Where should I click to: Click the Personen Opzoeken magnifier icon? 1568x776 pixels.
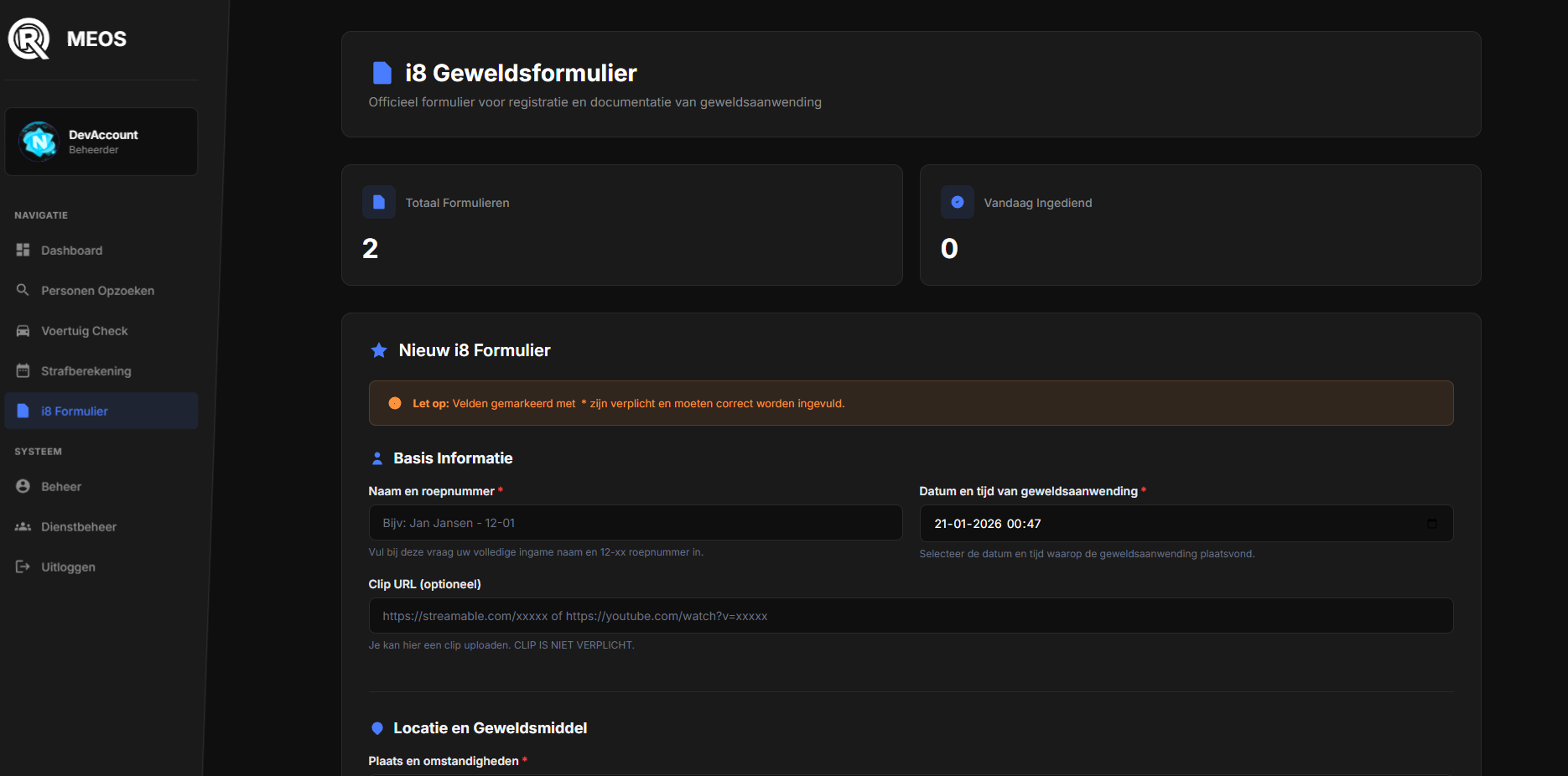(23, 290)
